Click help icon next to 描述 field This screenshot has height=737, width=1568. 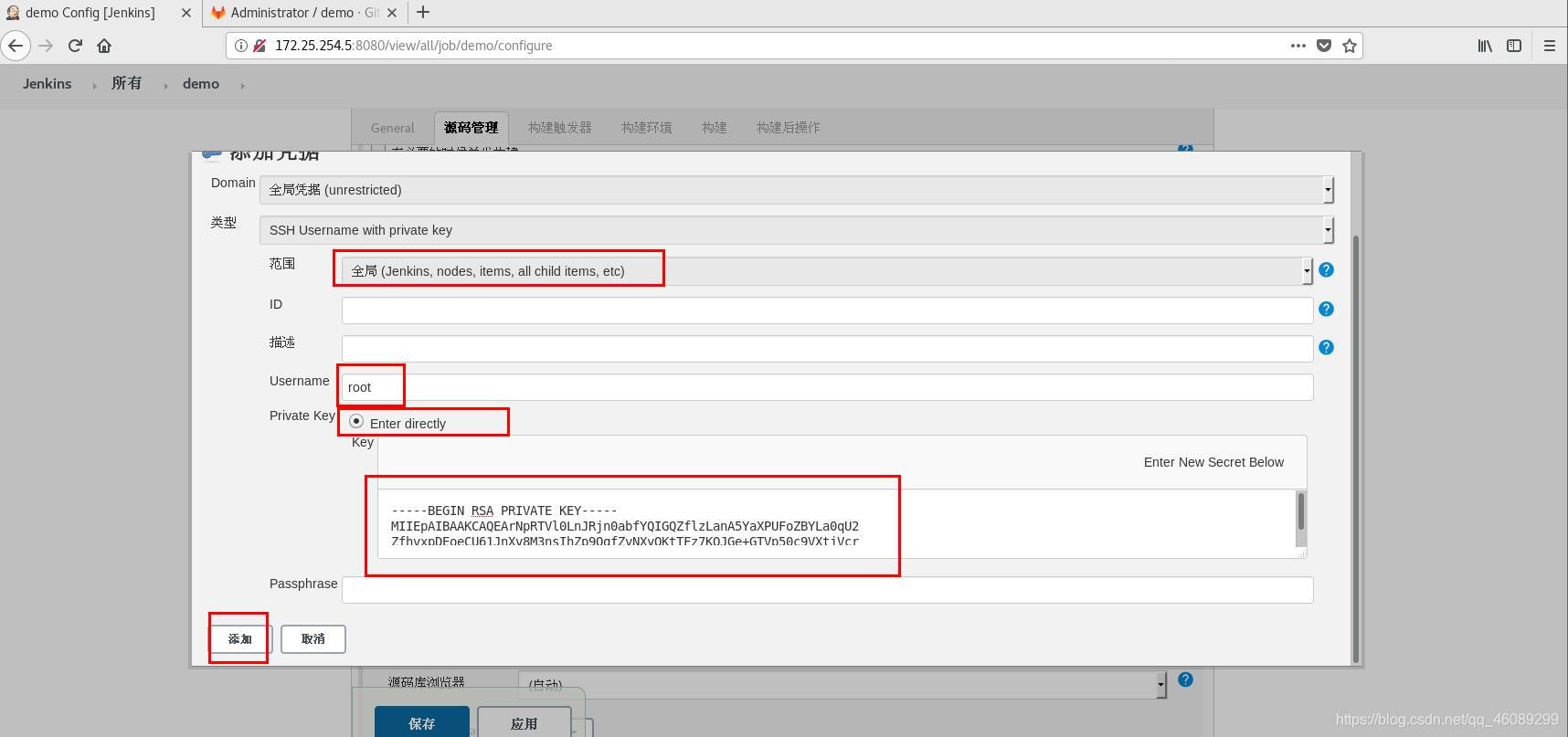point(1326,348)
